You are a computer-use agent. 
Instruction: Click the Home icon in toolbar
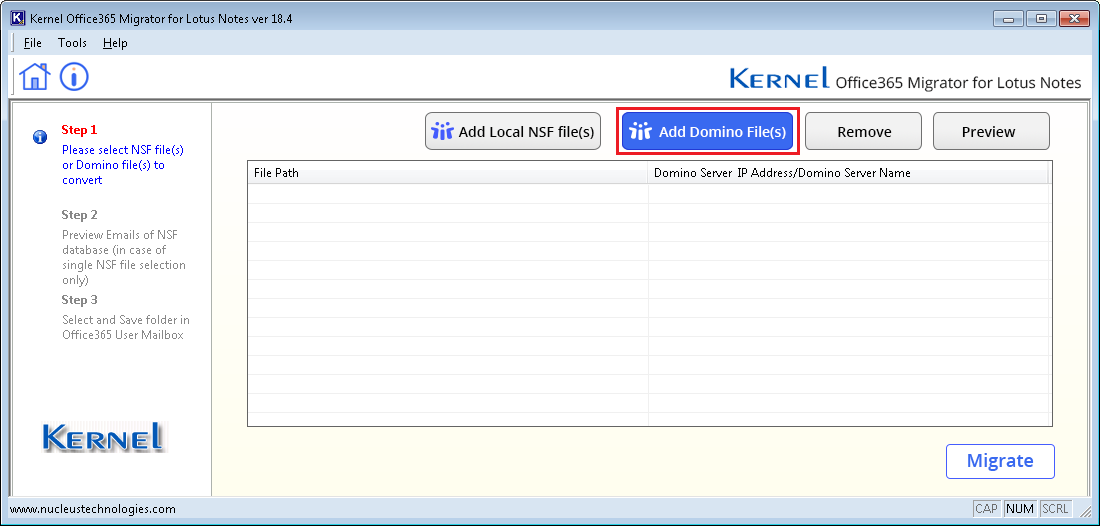[x=34, y=76]
